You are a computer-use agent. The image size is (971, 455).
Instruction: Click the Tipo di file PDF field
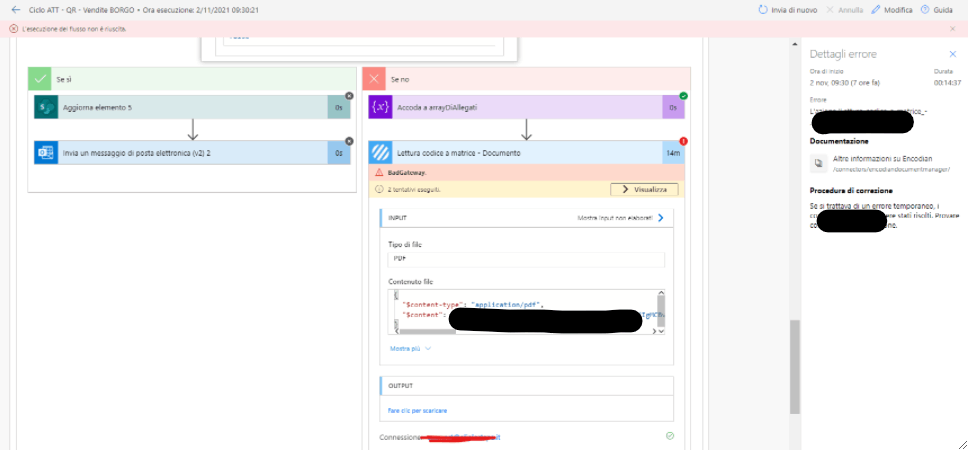pos(526,259)
